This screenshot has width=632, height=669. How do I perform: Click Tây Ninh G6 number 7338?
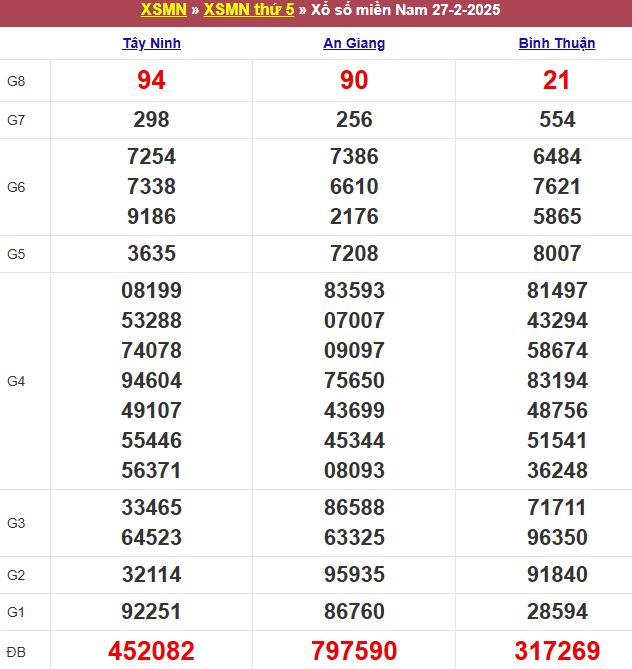(x=151, y=186)
